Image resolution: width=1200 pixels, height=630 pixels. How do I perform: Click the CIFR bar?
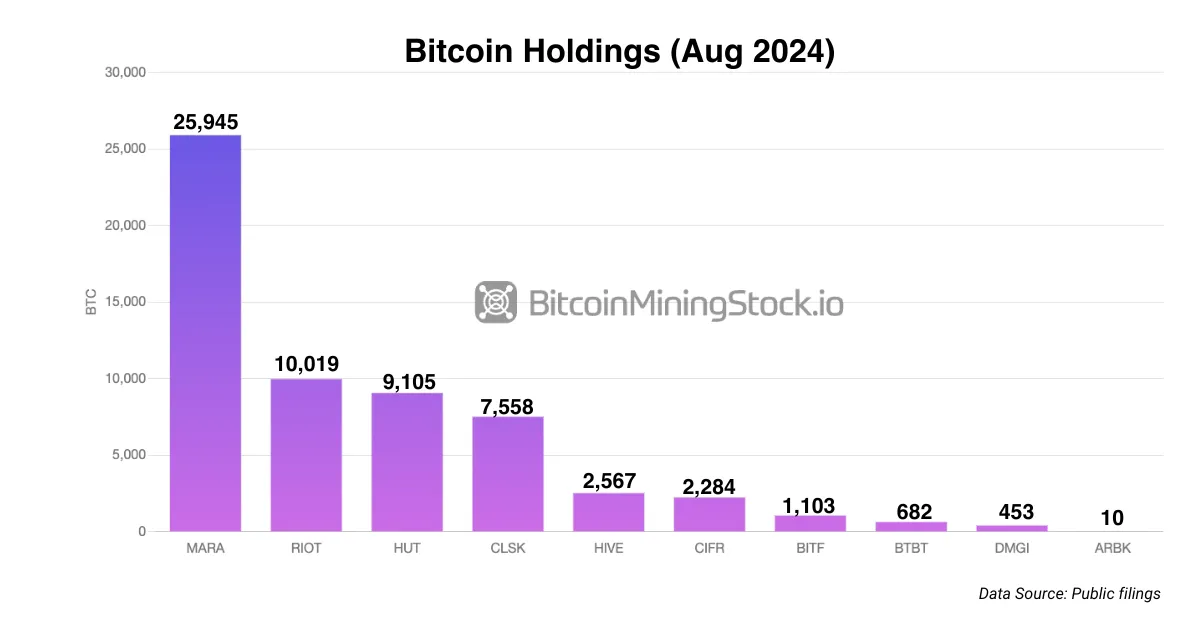click(x=709, y=514)
